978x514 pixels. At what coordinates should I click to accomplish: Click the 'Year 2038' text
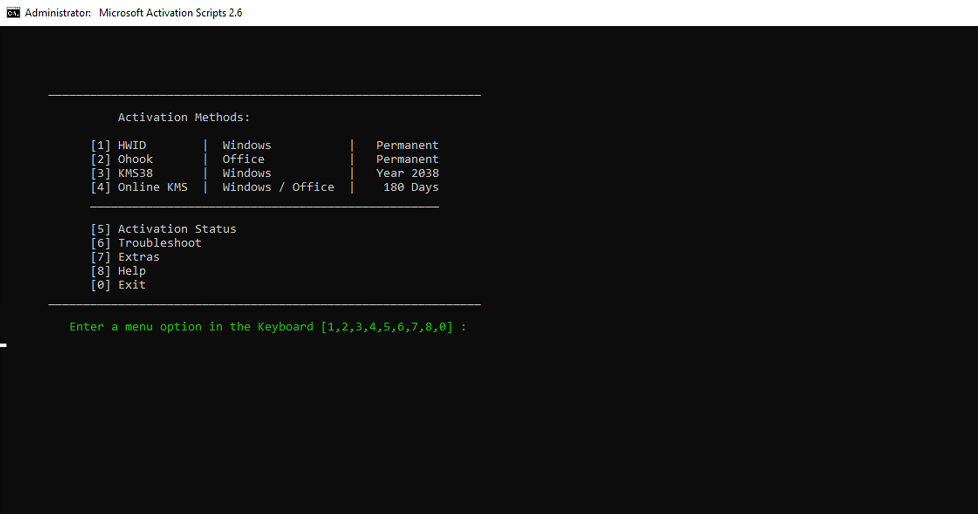point(407,173)
